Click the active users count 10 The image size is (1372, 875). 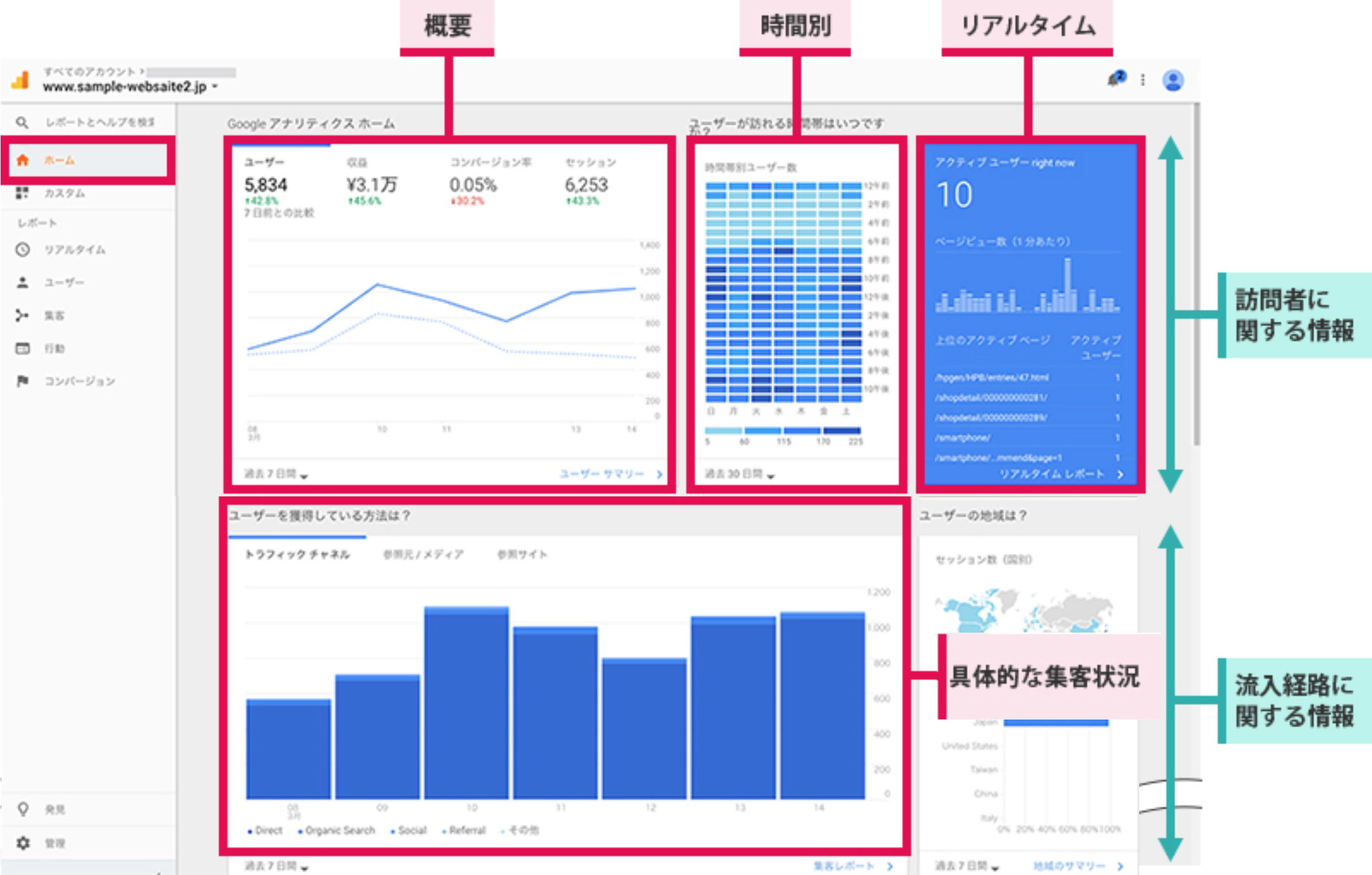pos(954,195)
